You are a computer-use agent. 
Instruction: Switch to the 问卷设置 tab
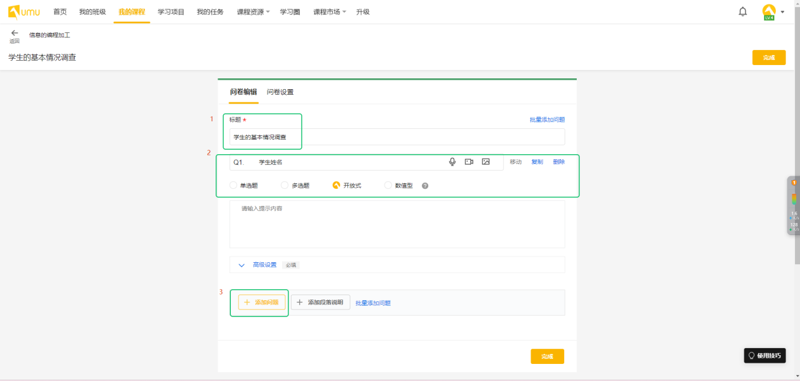tap(280, 92)
